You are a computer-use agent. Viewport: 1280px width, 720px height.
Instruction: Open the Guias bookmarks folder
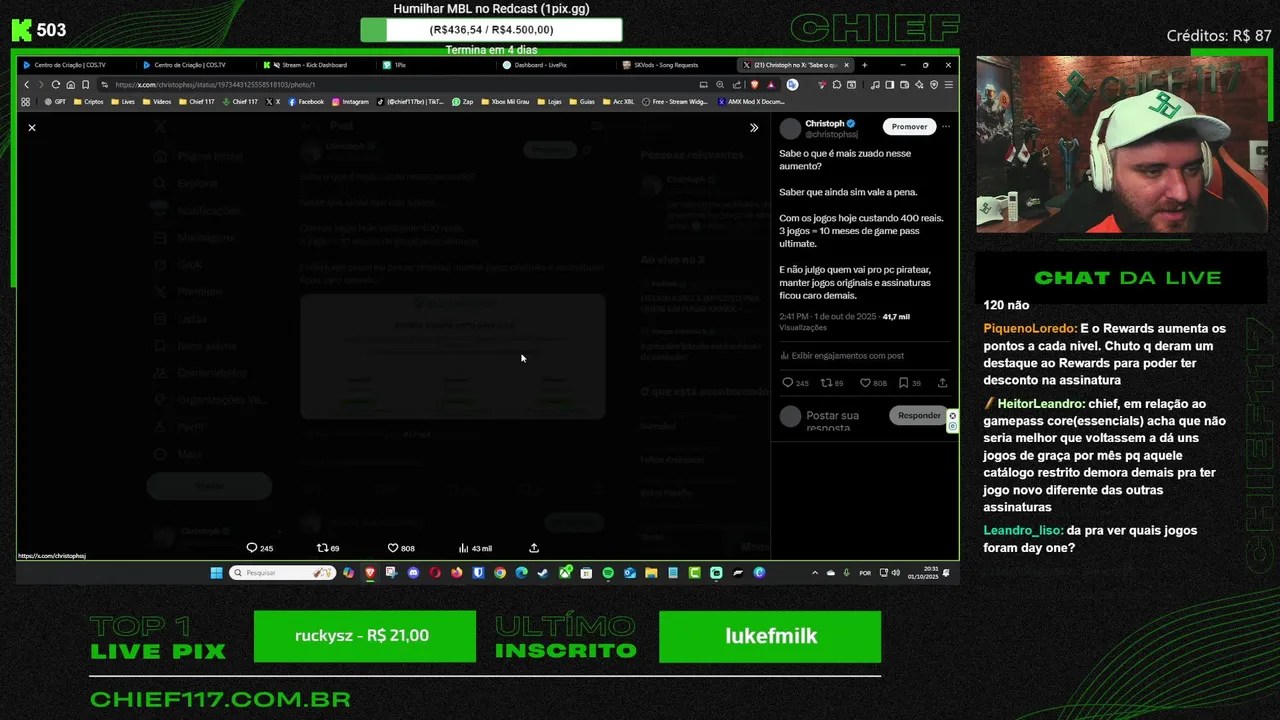pos(582,101)
